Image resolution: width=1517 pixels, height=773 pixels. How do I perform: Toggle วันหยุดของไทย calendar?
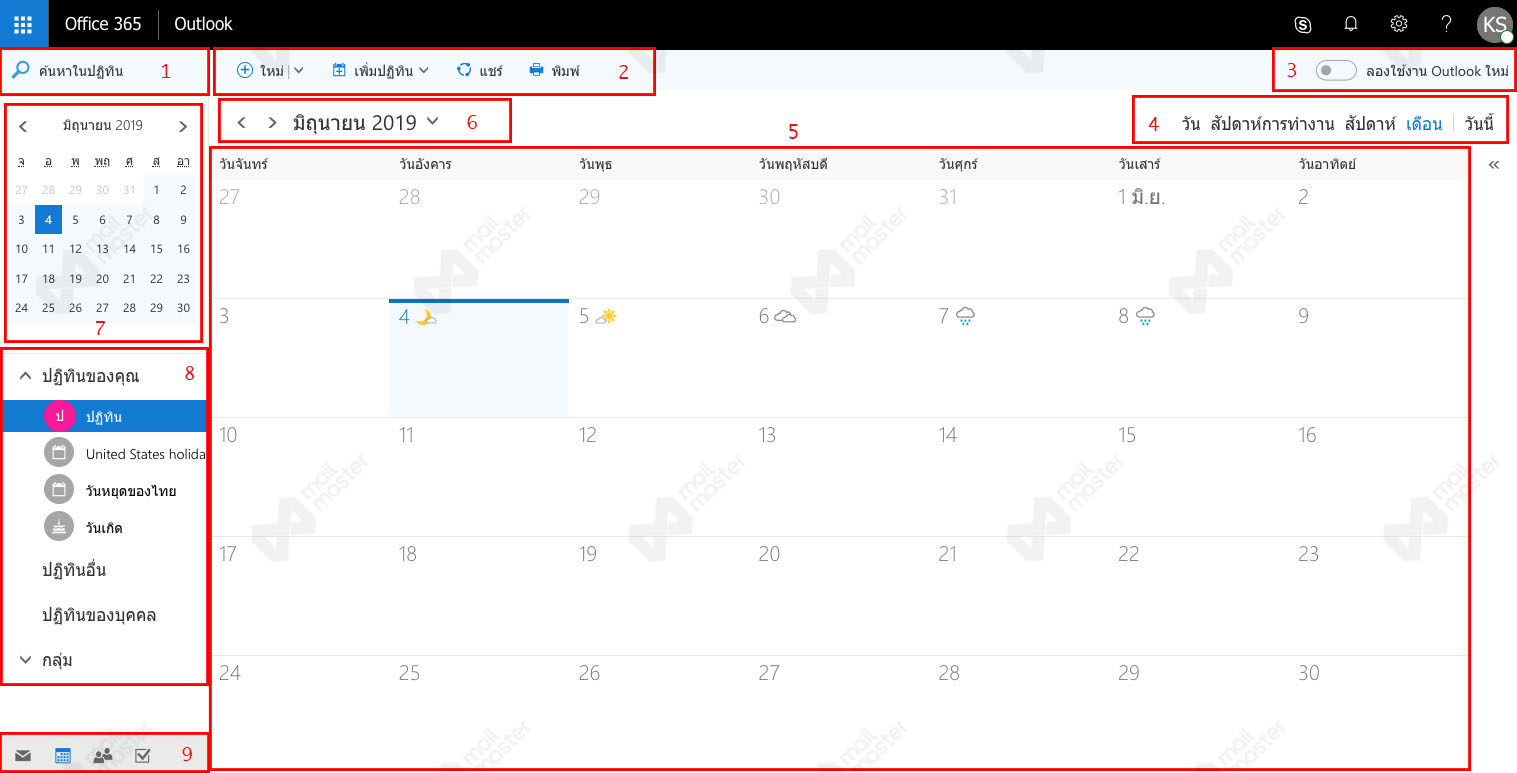tap(110, 490)
